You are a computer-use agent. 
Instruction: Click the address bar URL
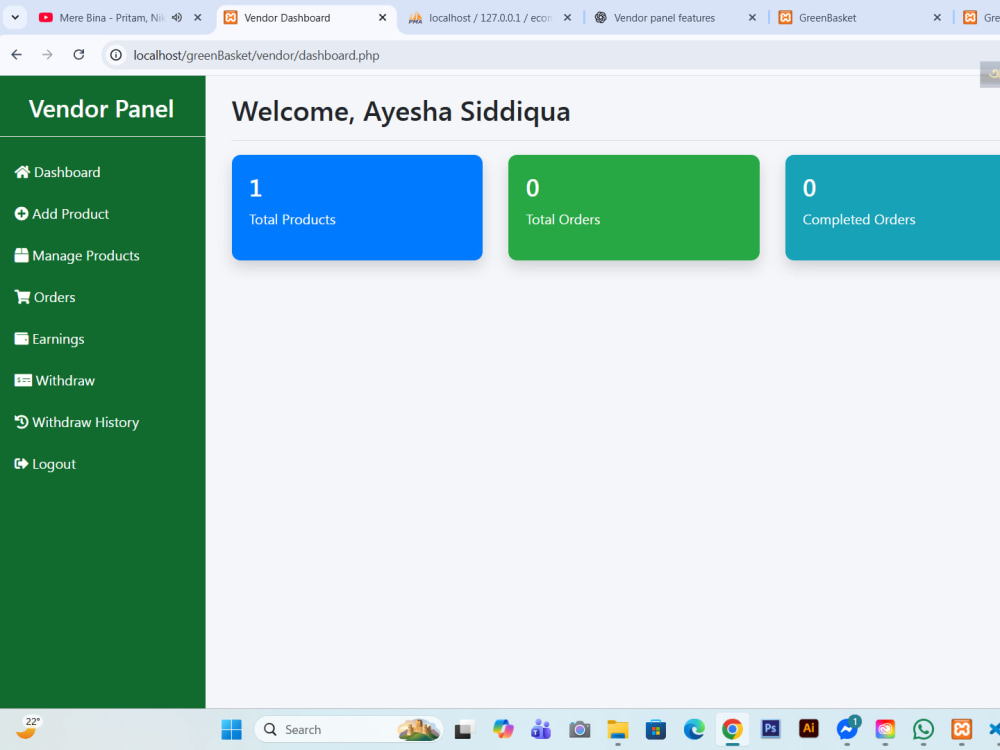(x=256, y=55)
